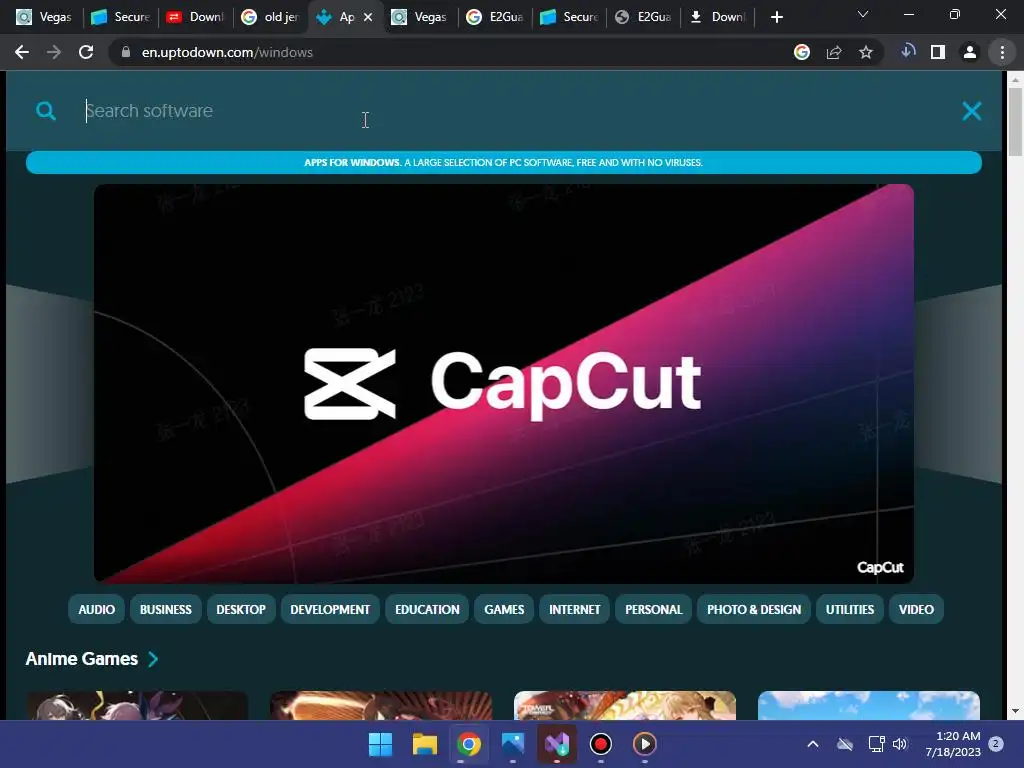
Task: Open the network tray icon
Action: 876,744
